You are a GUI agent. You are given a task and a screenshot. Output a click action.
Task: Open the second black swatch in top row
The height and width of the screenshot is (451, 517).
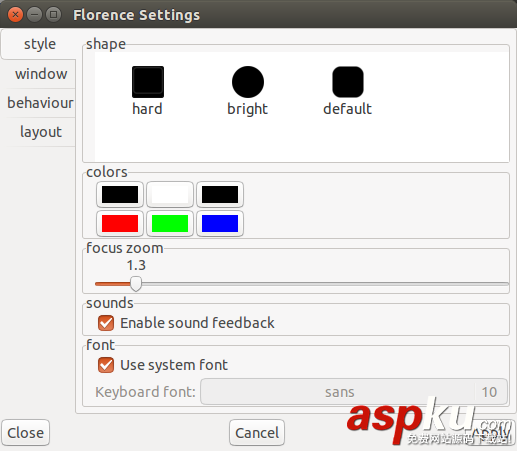pos(220,194)
